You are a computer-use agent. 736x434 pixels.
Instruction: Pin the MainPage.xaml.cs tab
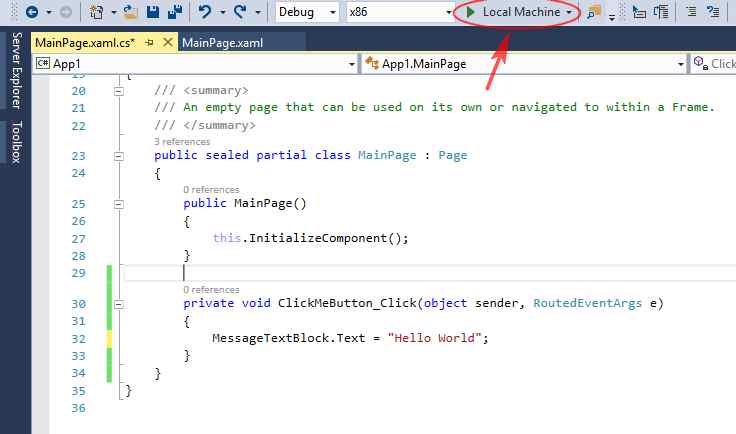(150, 43)
